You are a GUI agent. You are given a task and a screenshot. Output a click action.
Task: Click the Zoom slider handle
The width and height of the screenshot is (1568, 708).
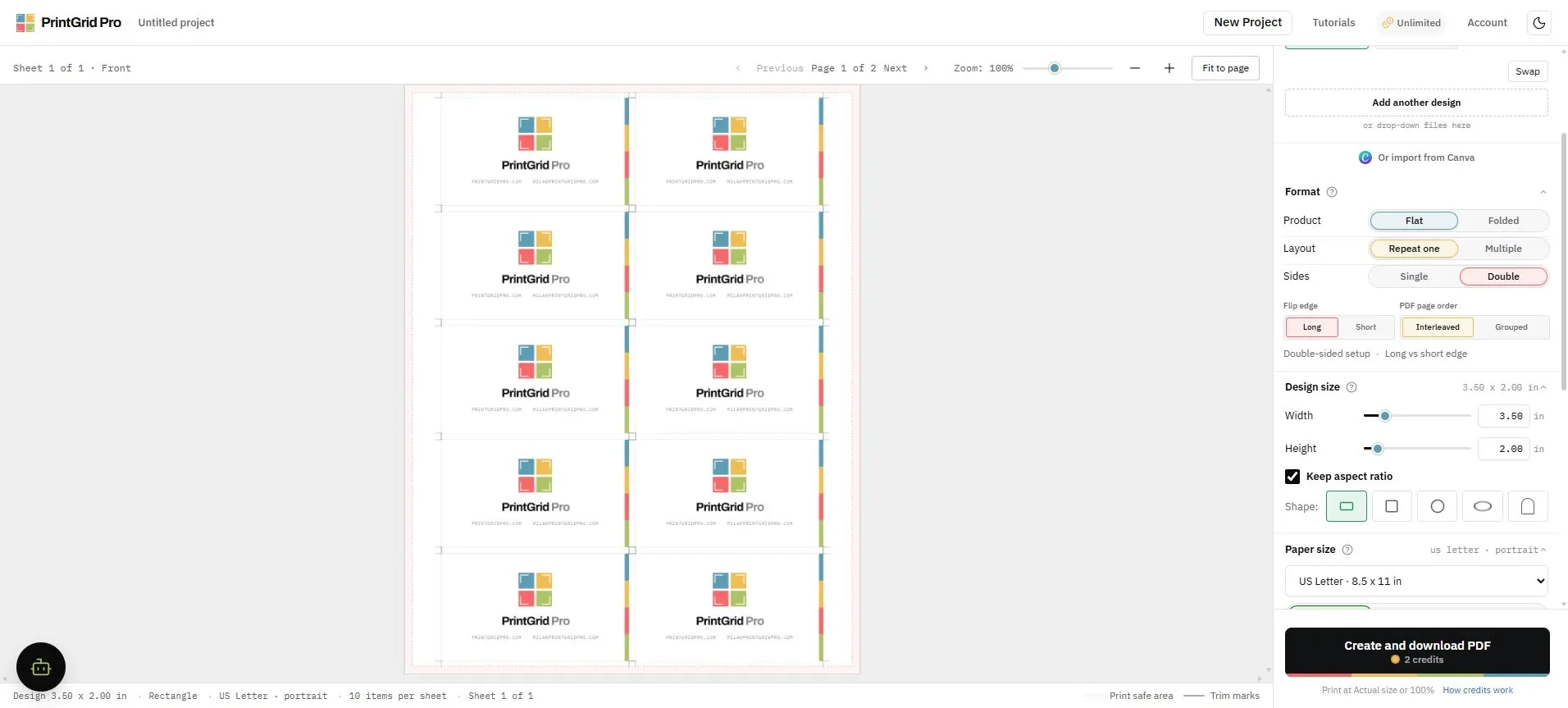(x=1055, y=68)
